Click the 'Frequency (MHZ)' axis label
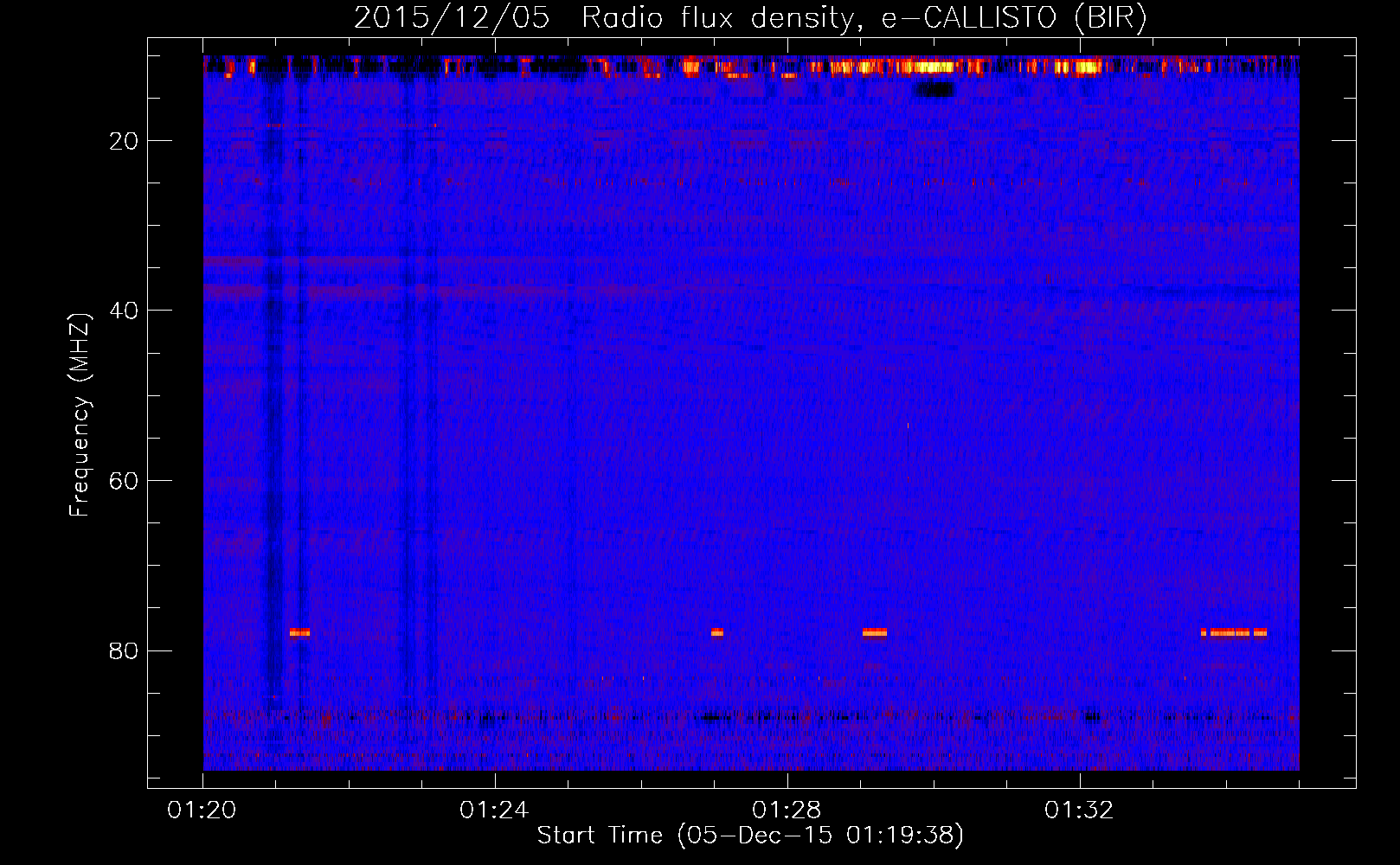 [80, 415]
